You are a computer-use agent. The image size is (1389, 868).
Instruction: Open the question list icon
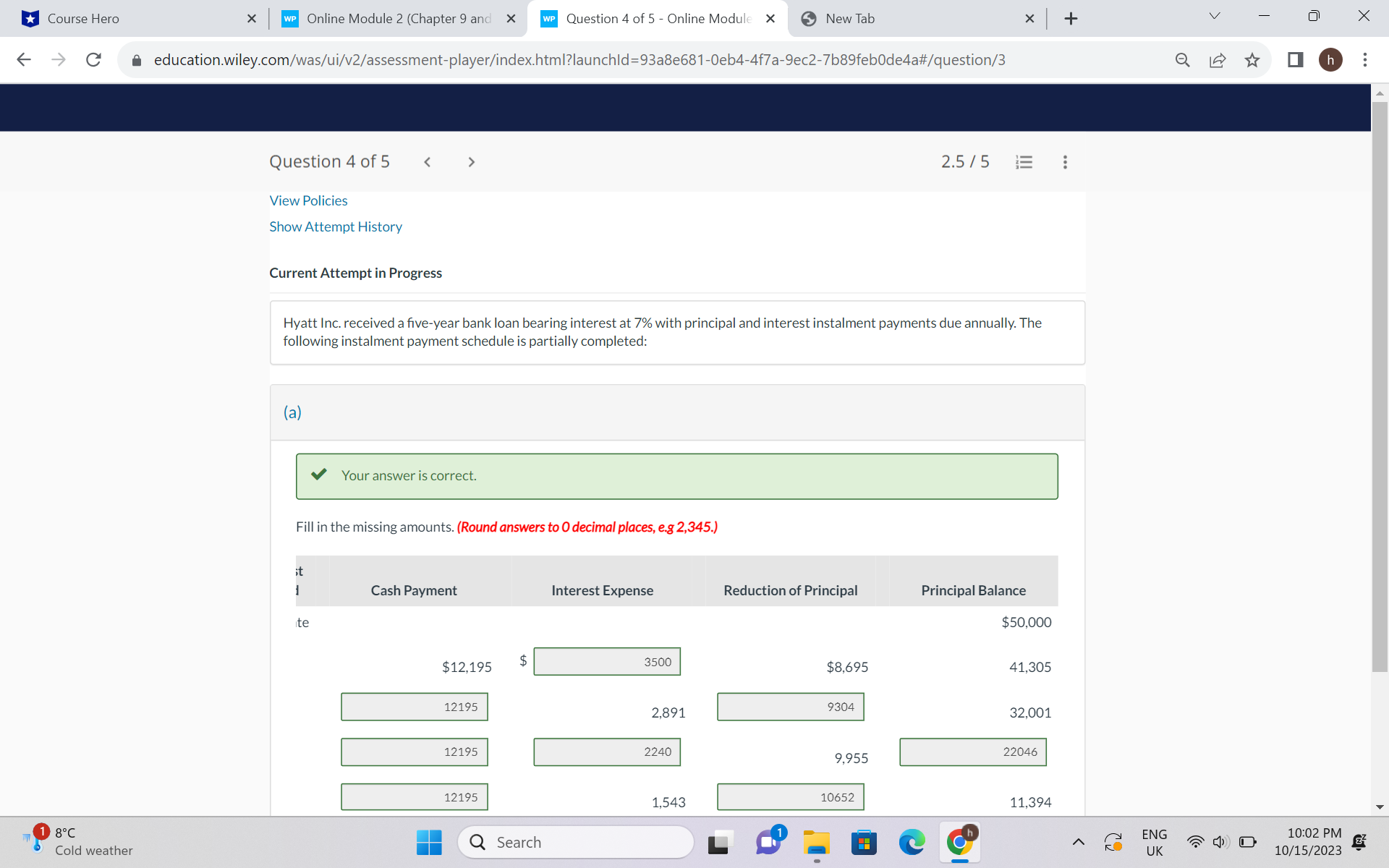click(1024, 162)
